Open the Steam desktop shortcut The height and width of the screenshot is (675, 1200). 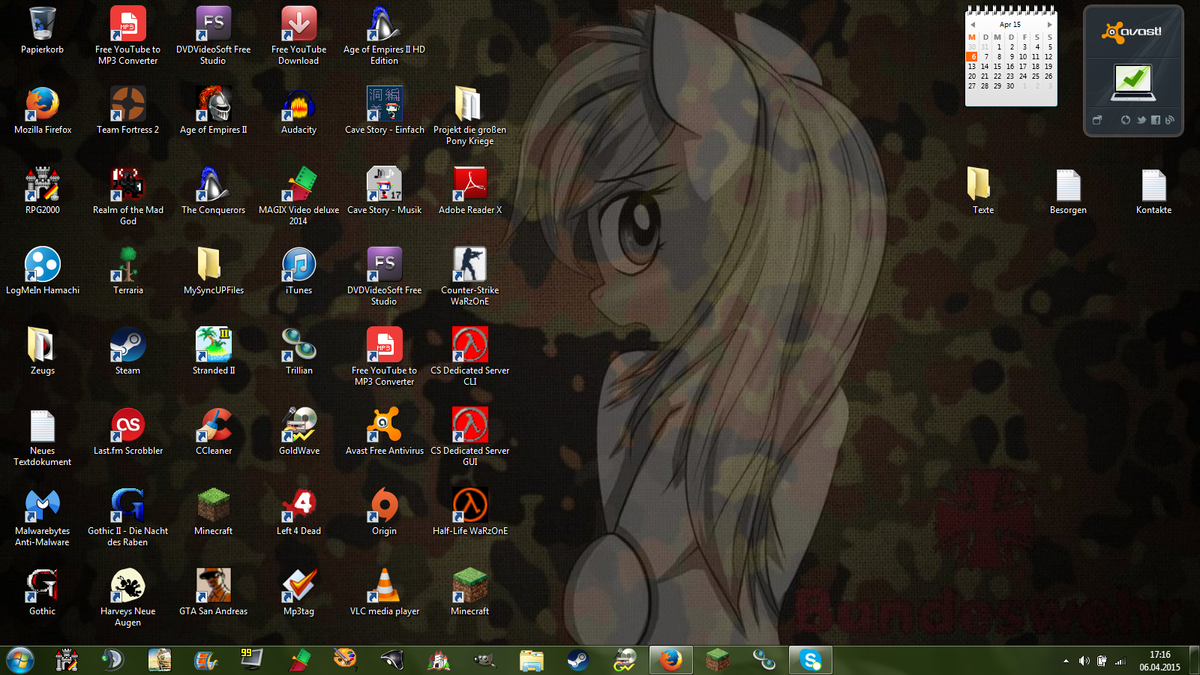coord(128,351)
